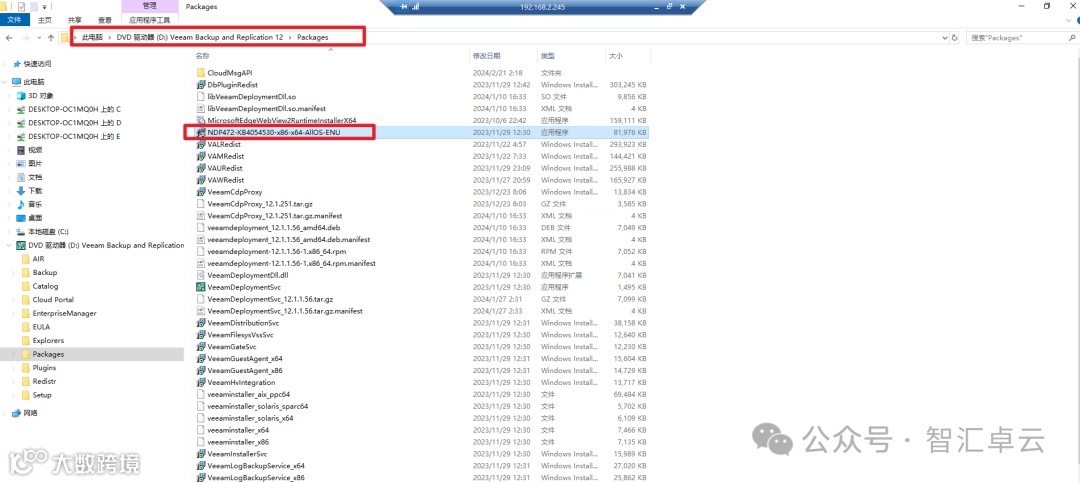Expand 本地磁盘 (C:) tree node

[x=8, y=232]
